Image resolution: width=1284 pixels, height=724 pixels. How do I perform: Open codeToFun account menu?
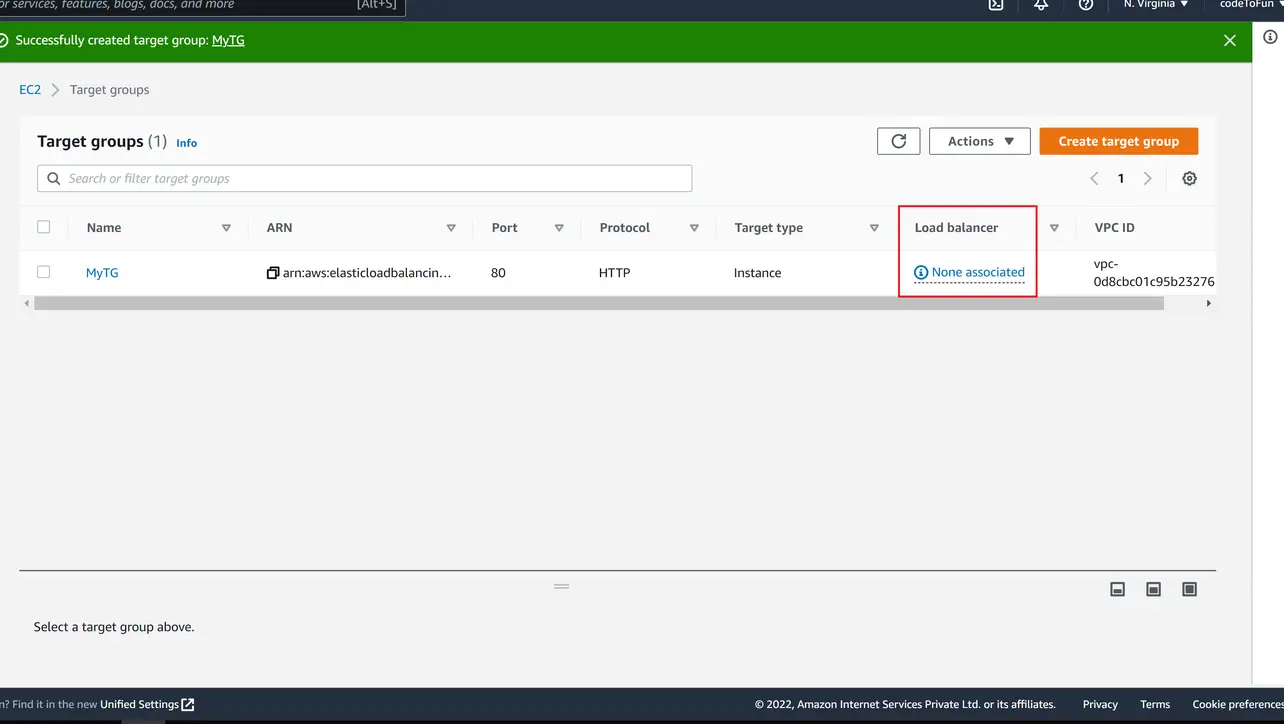tap(1250, 4)
